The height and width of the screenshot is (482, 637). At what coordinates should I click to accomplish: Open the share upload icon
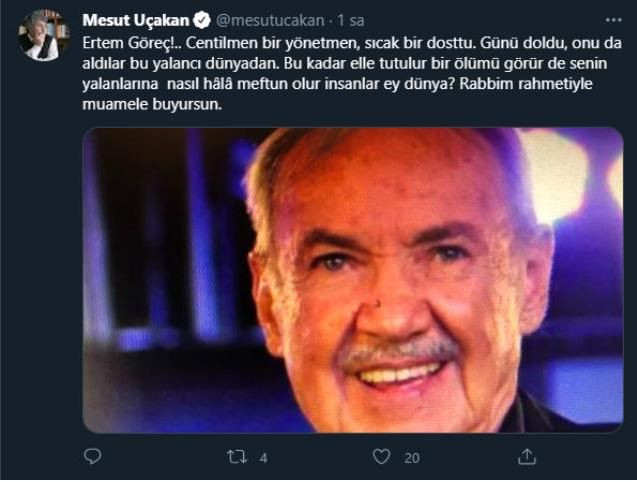pos(527,457)
